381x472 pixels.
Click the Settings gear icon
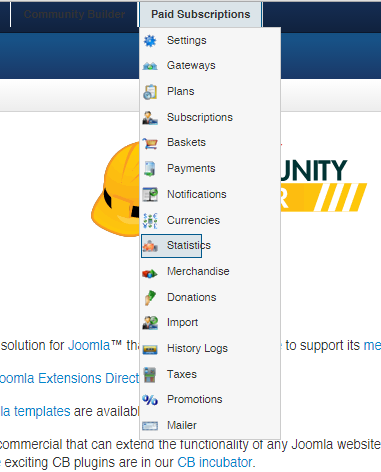pos(150,41)
